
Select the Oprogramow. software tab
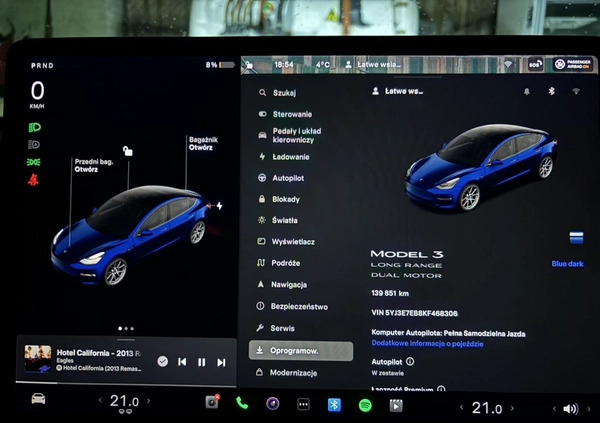(x=301, y=351)
